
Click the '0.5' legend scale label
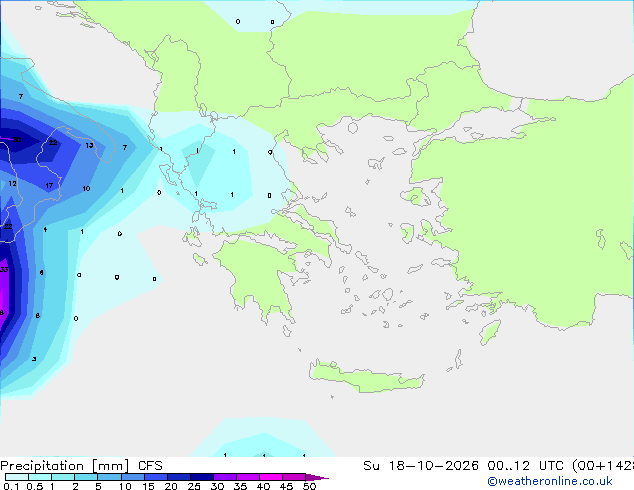pyautogui.click(x=34, y=486)
